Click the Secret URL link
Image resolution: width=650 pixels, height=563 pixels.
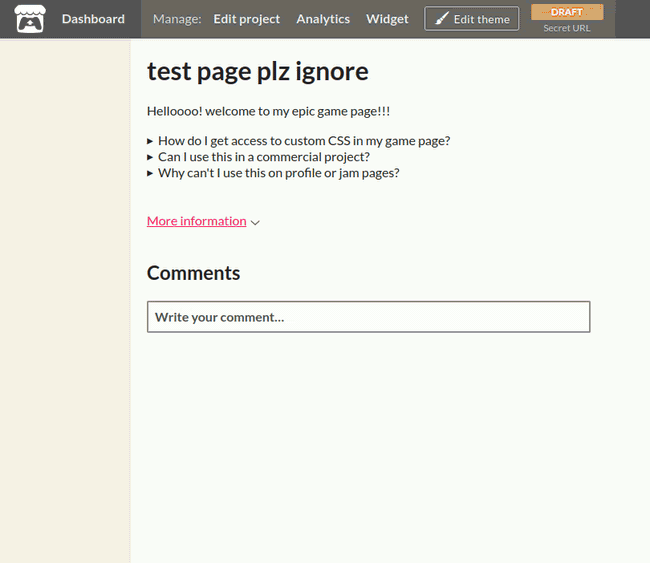(x=567, y=29)
